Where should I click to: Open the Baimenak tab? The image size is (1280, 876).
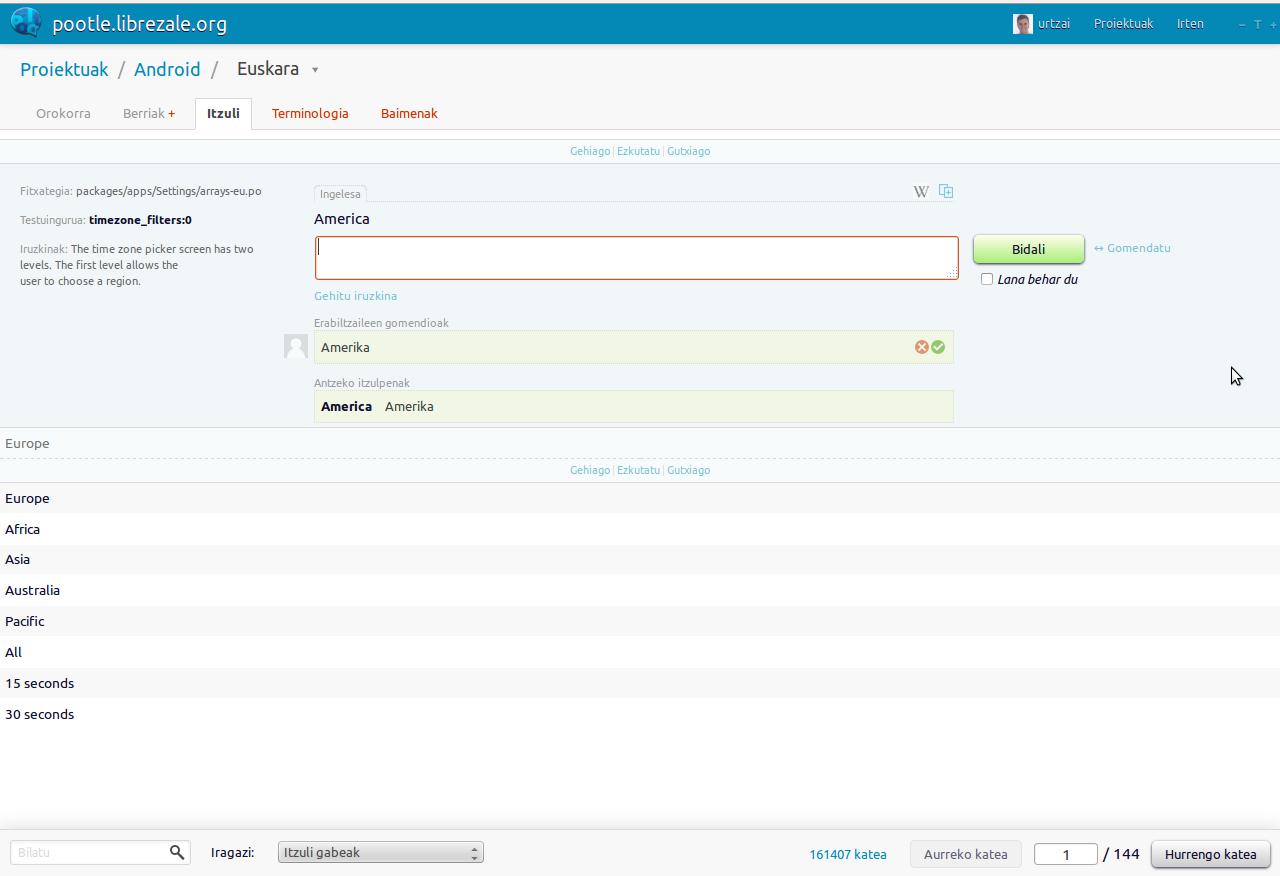[x=409, y=114]
